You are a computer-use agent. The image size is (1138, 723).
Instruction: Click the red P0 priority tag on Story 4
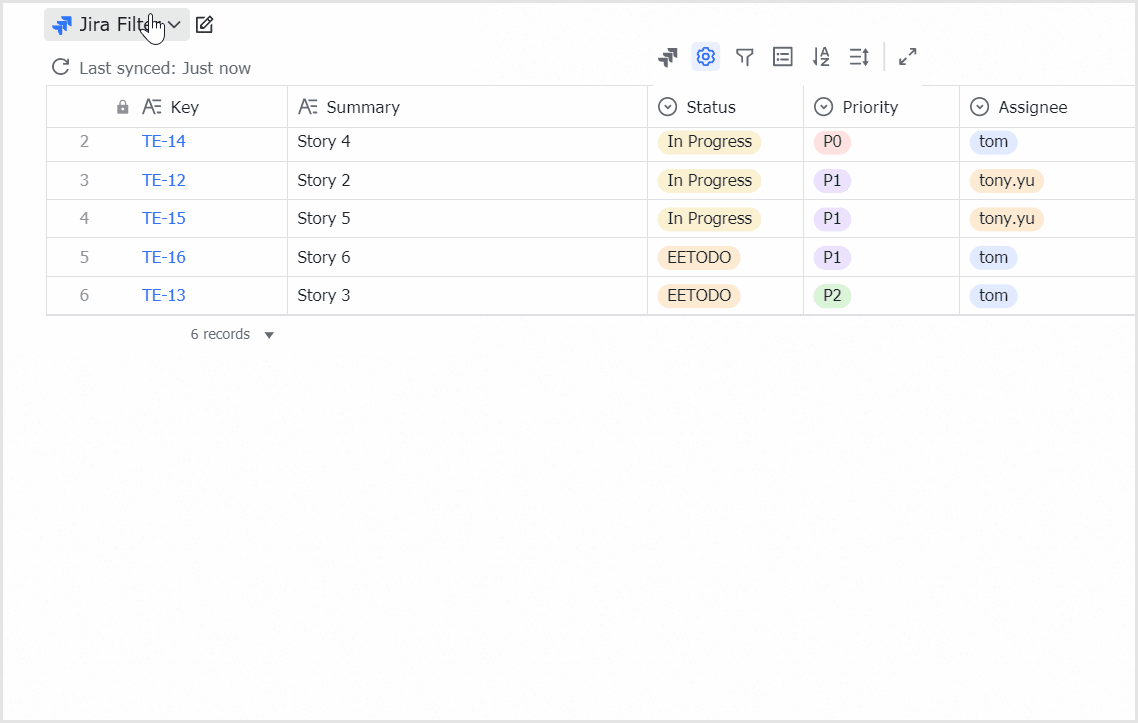(x=832, y=141)
